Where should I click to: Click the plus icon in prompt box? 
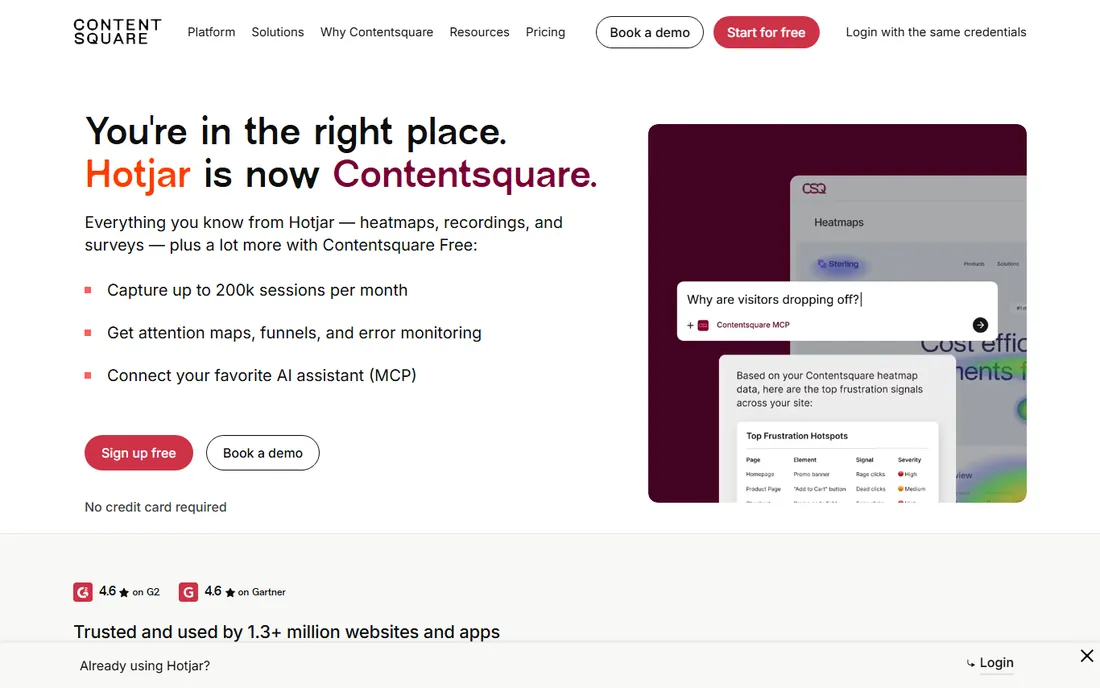tap(690, 325)
